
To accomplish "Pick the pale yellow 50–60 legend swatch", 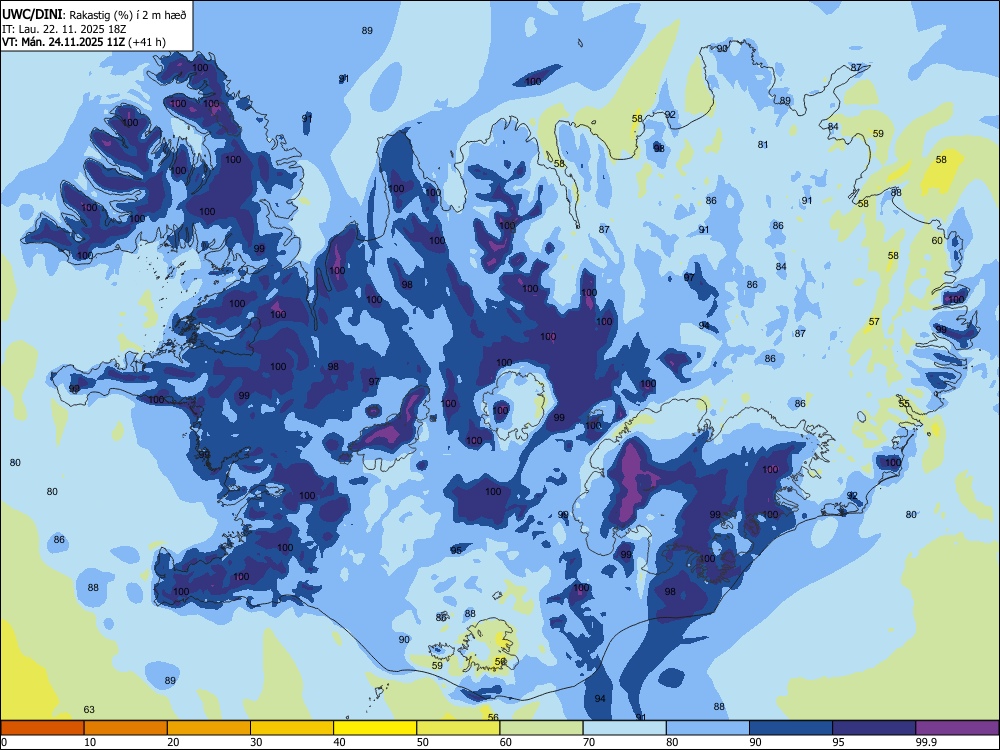I will pyautogui.click(x=459, y=728).
